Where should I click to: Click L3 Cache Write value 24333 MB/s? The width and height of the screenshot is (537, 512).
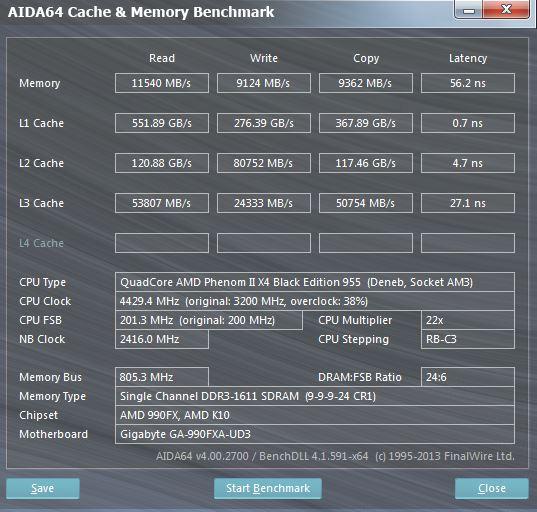[264, 203]
